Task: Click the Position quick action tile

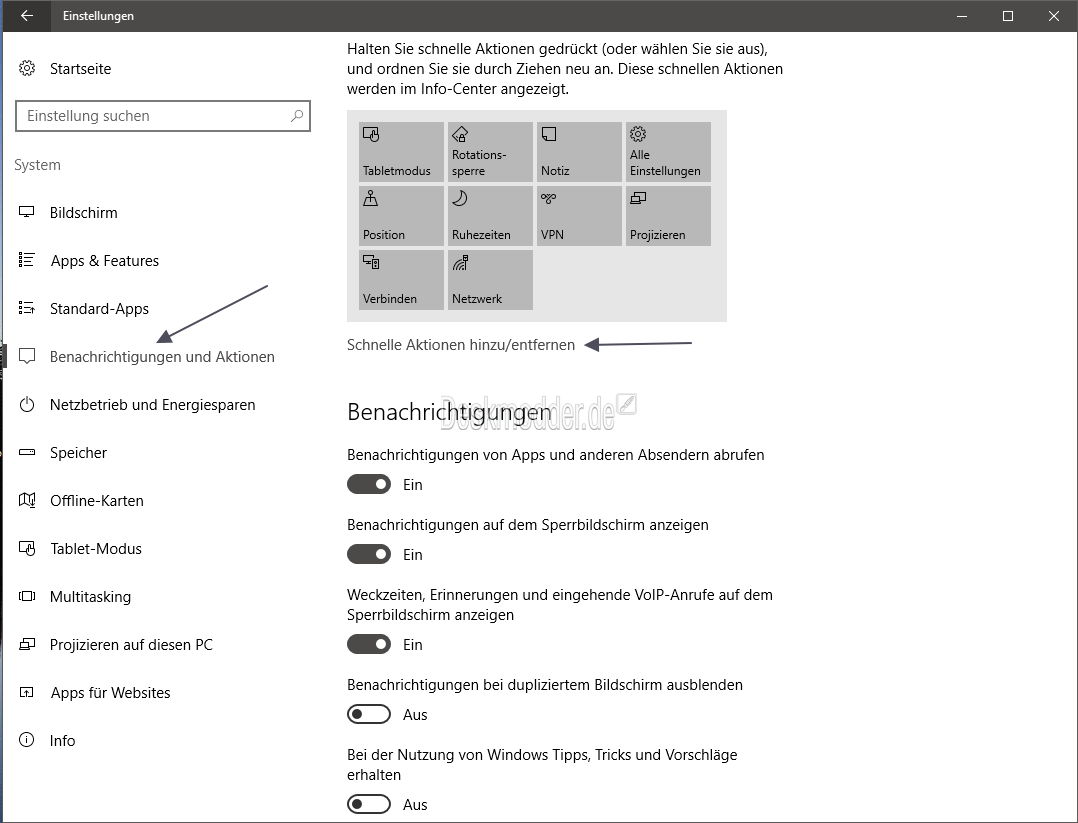Action: pyautogui.click(x=401, y=215)
